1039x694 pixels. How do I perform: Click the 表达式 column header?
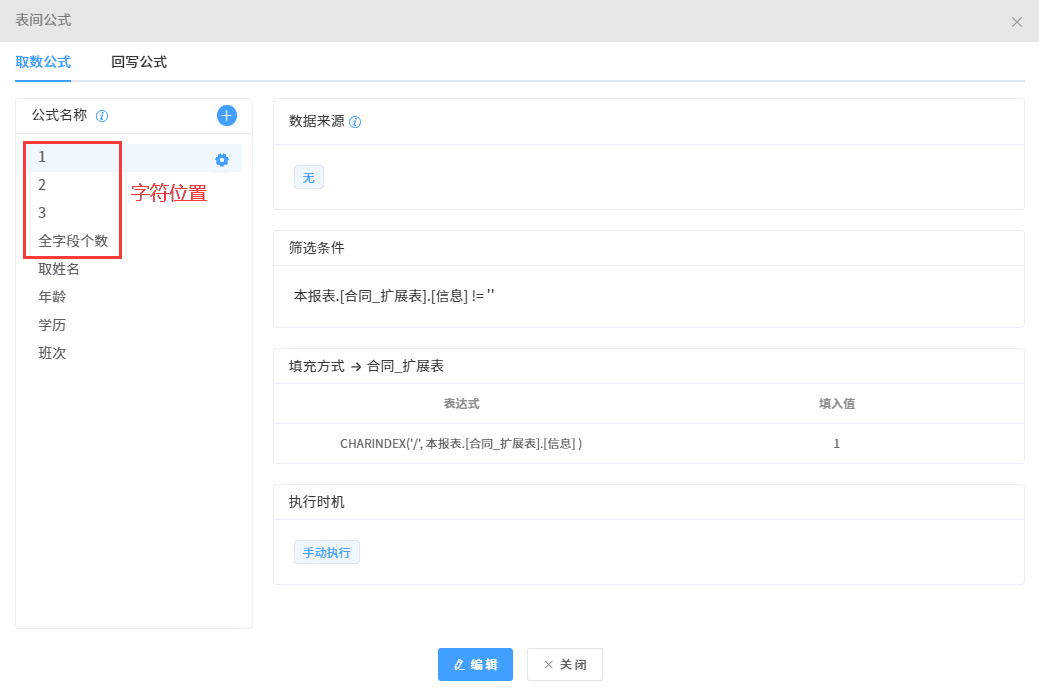(461, 404)
